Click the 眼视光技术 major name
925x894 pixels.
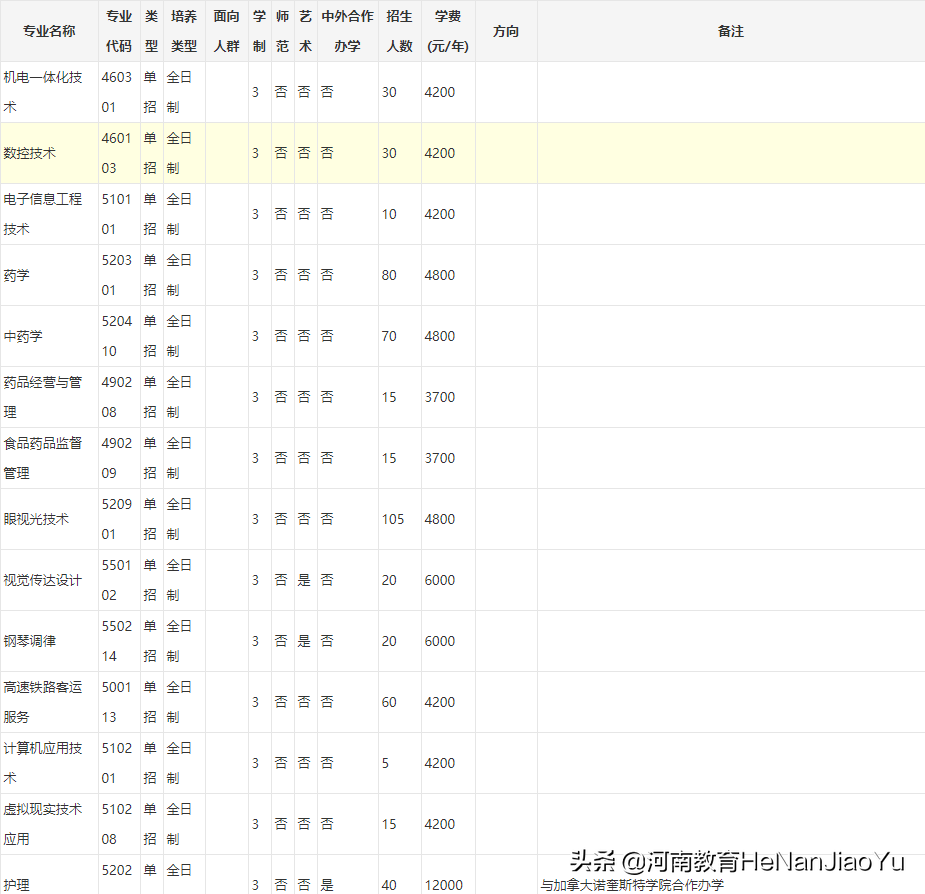pyautogui.click(x=36, y=519)
